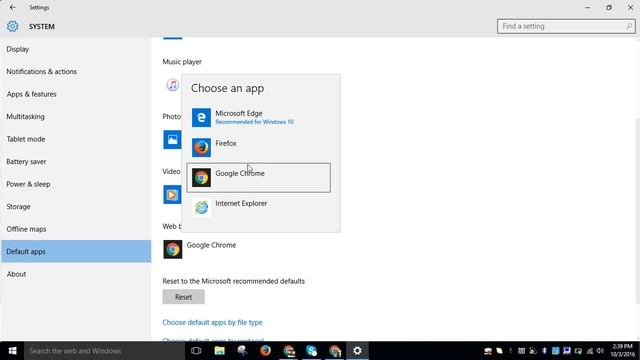Launch Firefox from the taskbar
This screenshot has width=640, height=360.
(x=265, y=351)
